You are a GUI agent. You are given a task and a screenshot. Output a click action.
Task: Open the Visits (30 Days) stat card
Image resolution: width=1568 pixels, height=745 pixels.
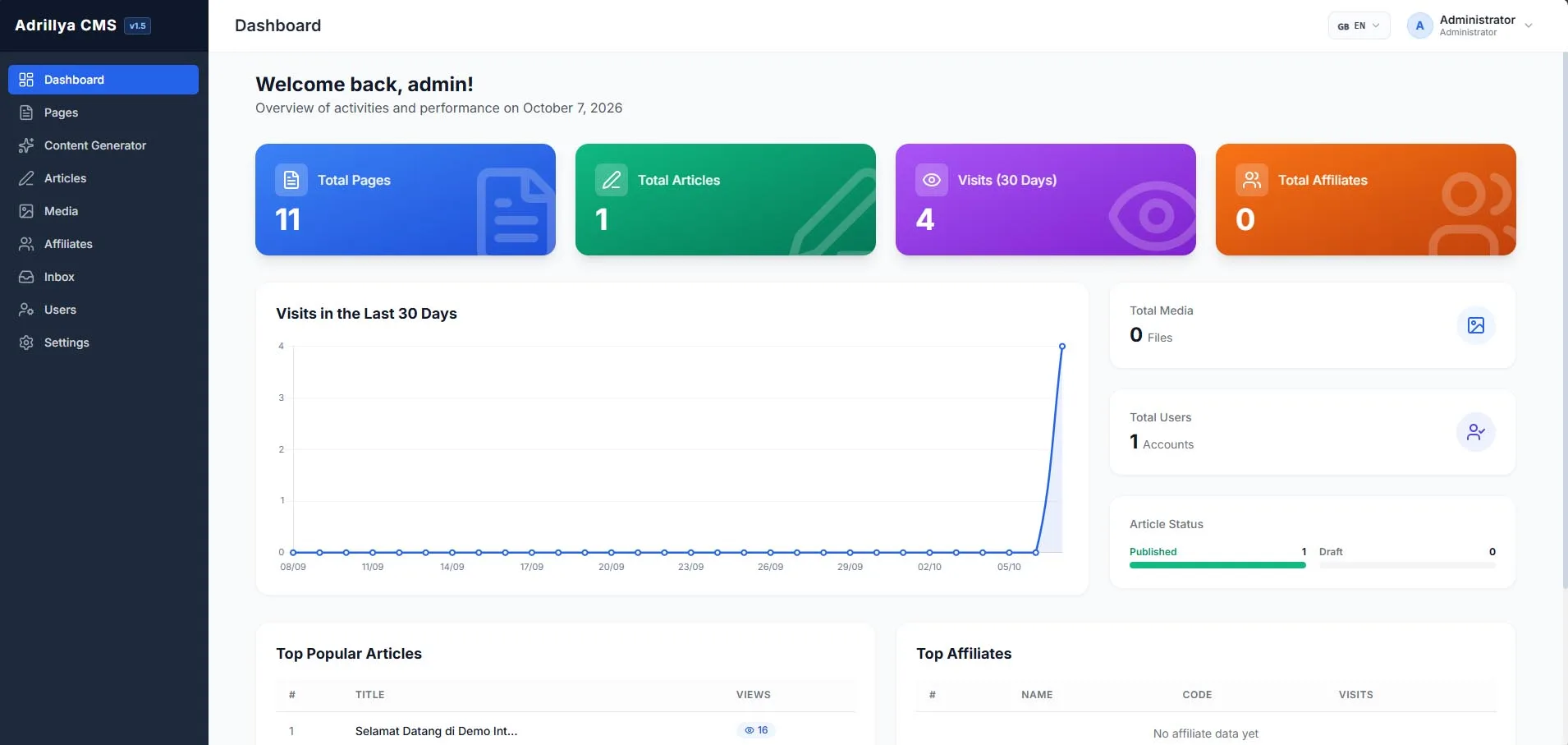tap(1046, 200)
